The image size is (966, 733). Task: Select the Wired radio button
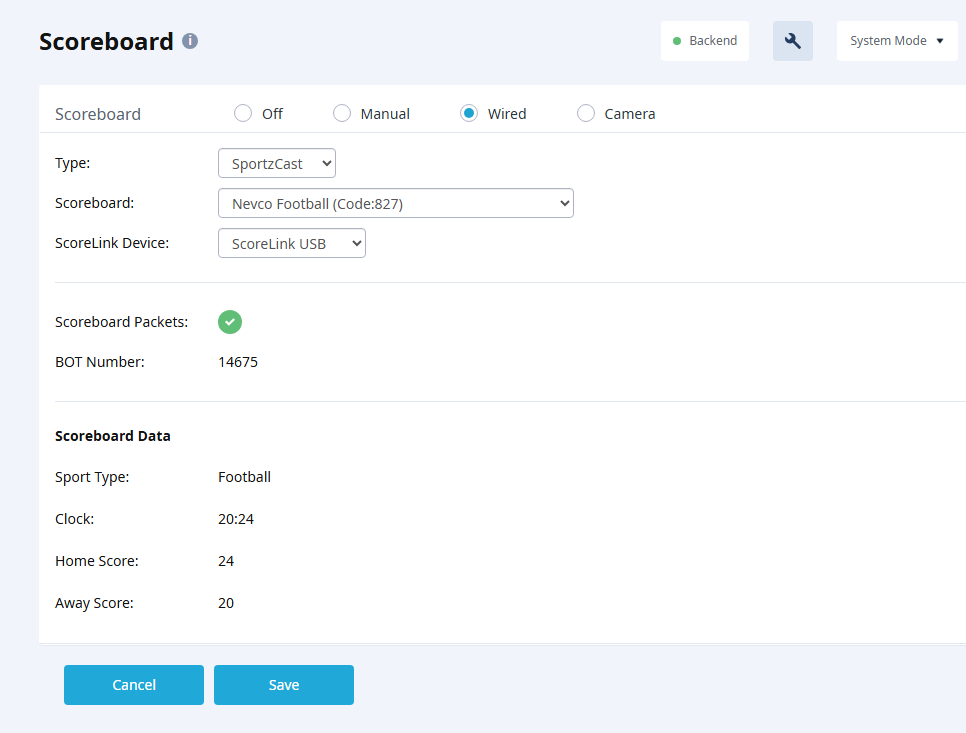(x=468, y=113)
